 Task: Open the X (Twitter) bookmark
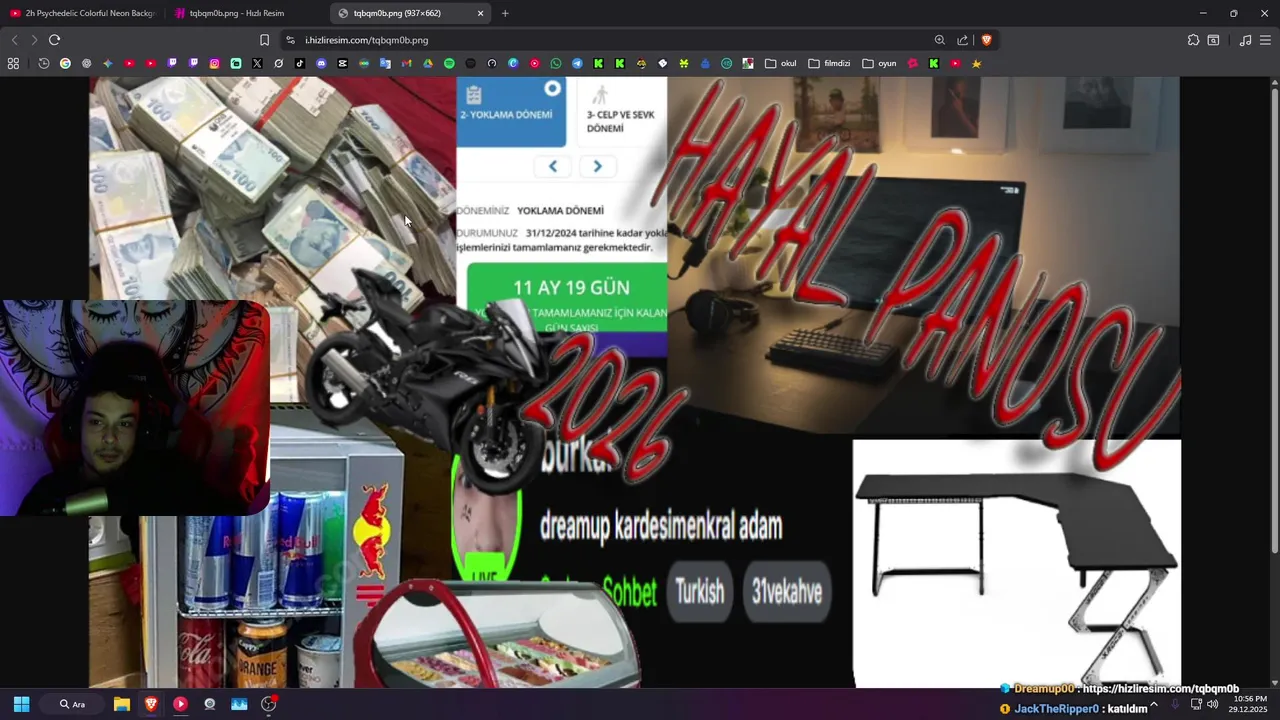[x=257, y=63]
